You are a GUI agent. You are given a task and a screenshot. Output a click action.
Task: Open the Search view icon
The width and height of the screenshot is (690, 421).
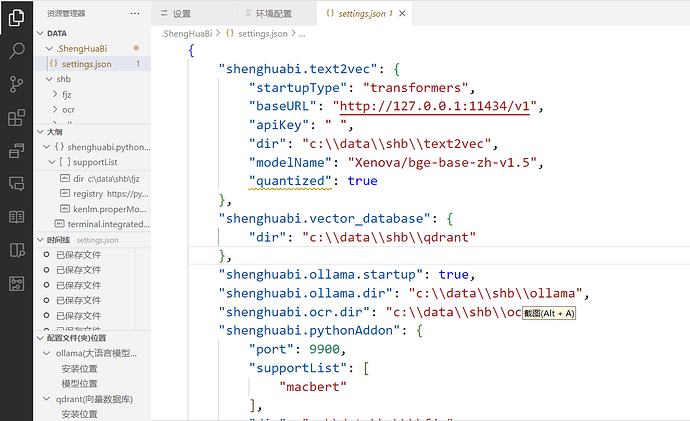[x=16, y=51]
